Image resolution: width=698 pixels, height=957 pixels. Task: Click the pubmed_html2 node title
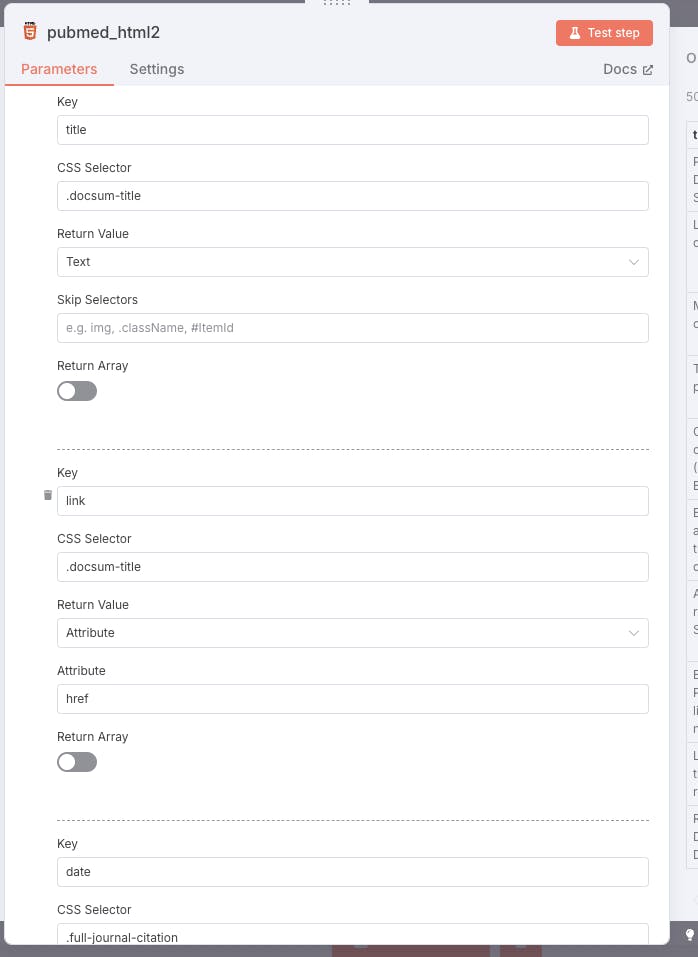tap(103, 33)
